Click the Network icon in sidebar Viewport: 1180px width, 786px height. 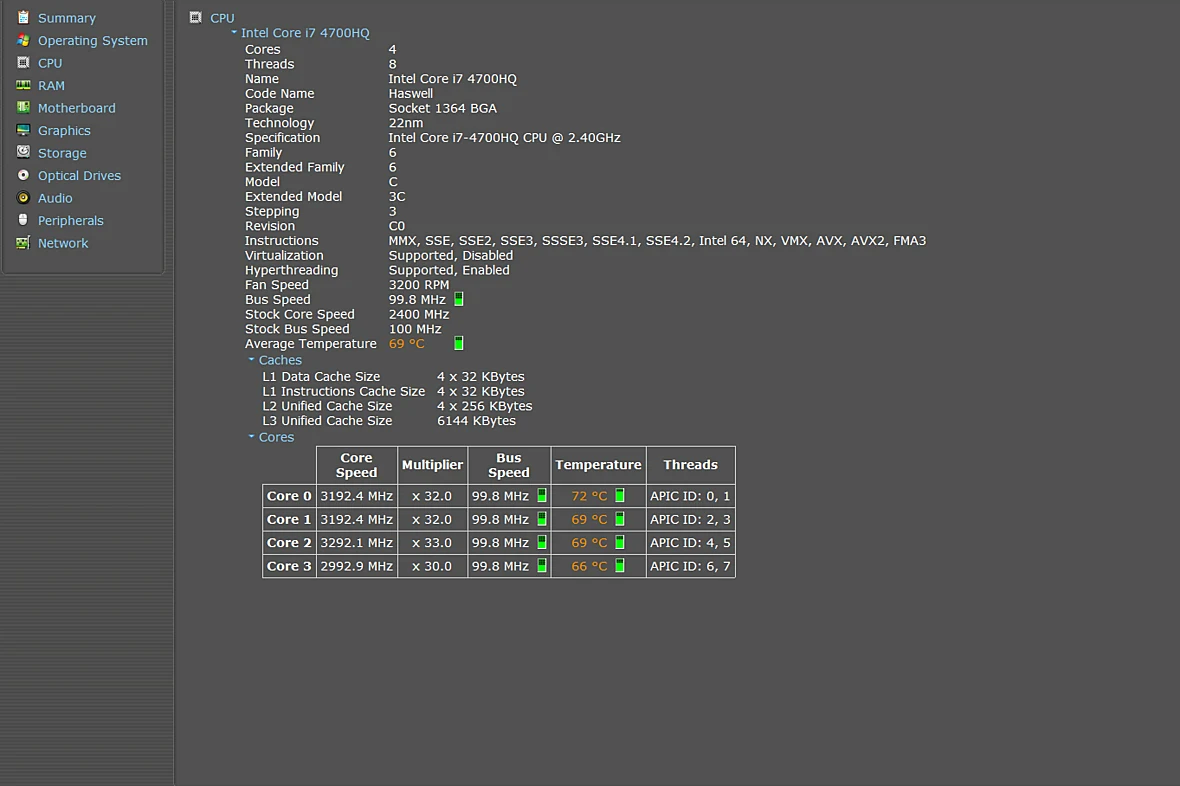[x=23, y=242]
